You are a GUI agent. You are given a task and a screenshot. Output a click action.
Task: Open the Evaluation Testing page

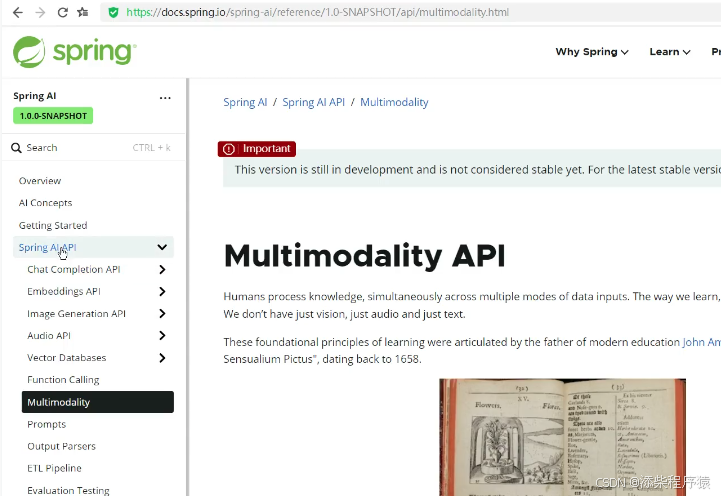tap(68, 490)
